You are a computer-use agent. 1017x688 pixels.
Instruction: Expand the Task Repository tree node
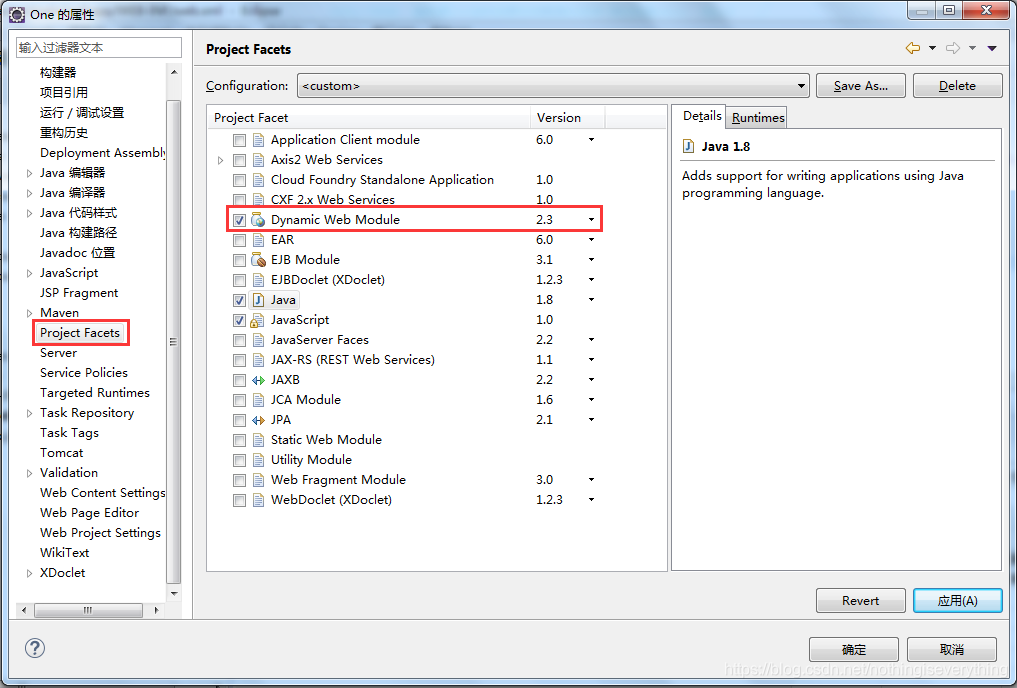[x=29, y=413]
